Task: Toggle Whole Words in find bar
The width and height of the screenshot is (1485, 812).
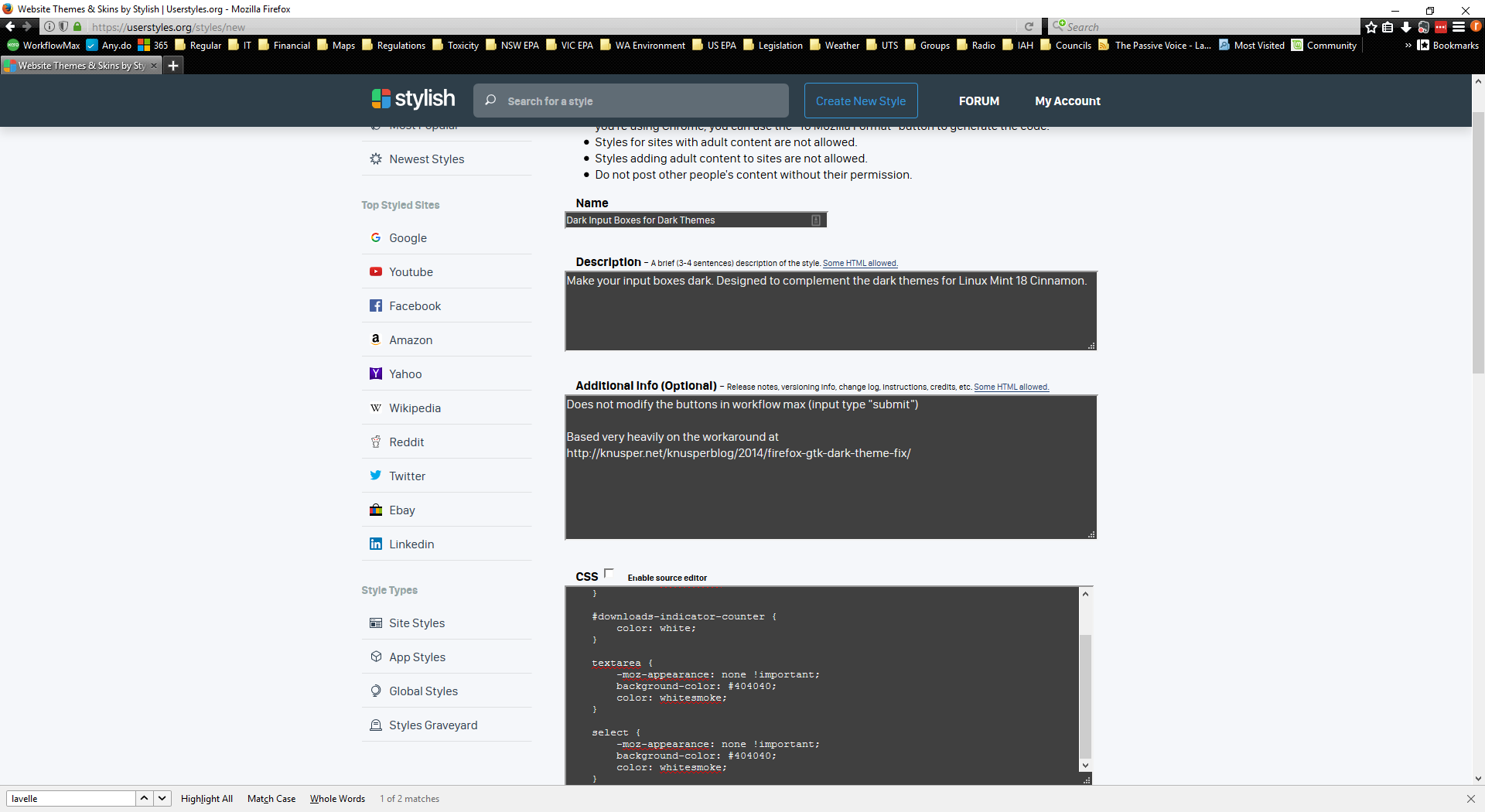Action: pyautogui.click(x=337, y=799)
